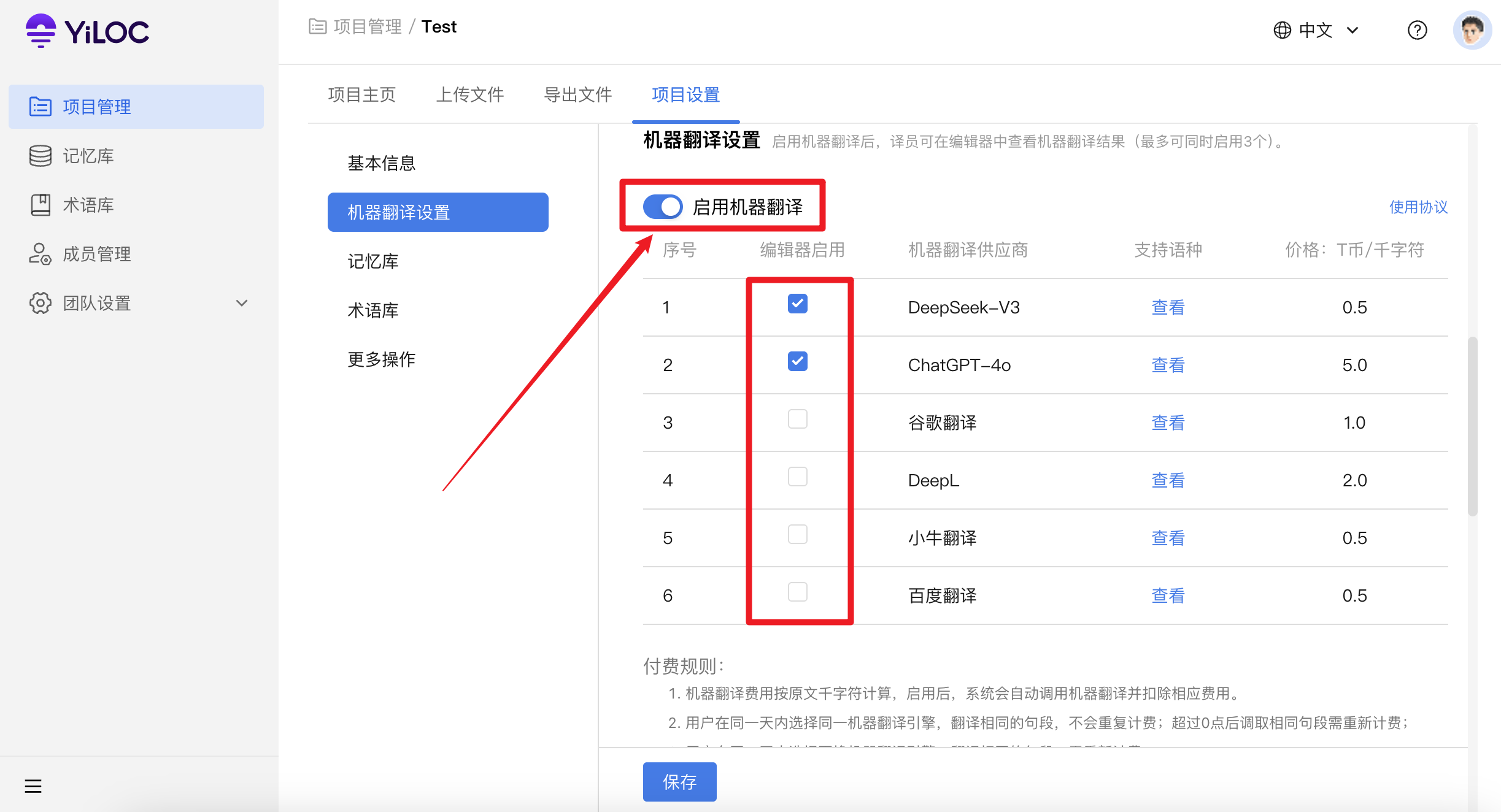
Task: Click the ChatGPT-4o provider name
Action: pos(959,365)
